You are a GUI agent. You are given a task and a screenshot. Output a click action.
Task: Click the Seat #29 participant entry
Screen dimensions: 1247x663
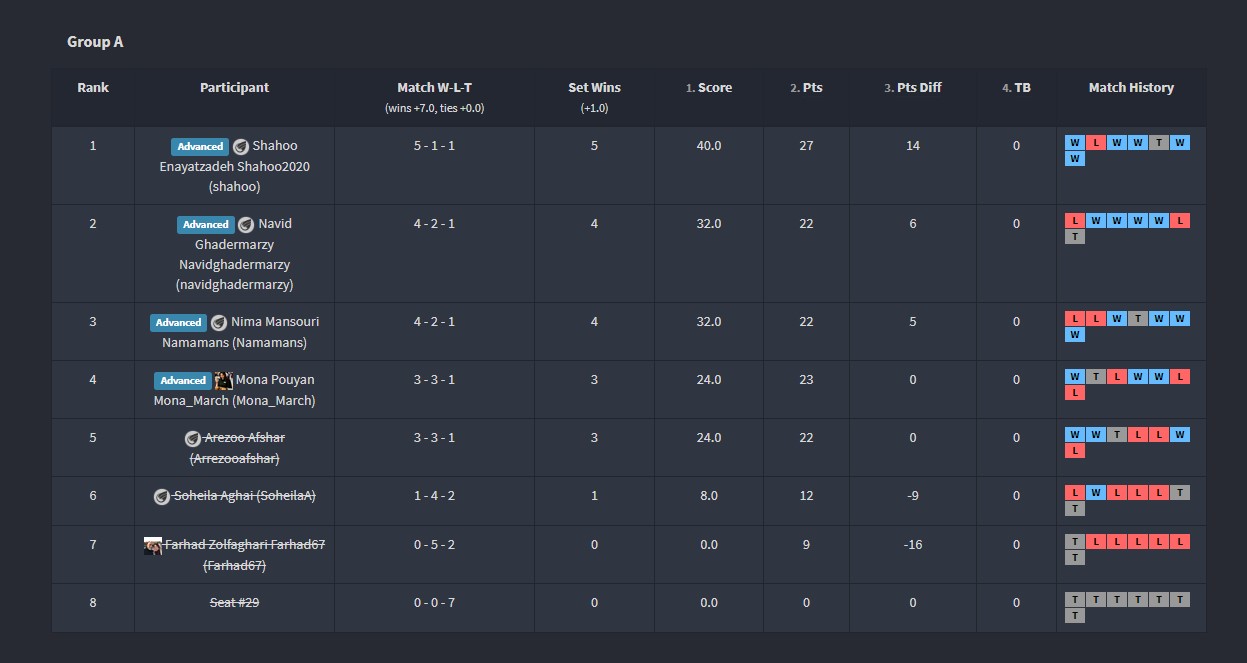[x=234, y=603]
